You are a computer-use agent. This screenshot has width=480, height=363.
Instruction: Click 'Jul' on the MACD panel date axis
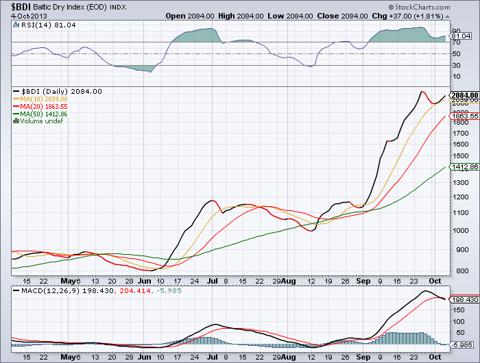[212, 357]
